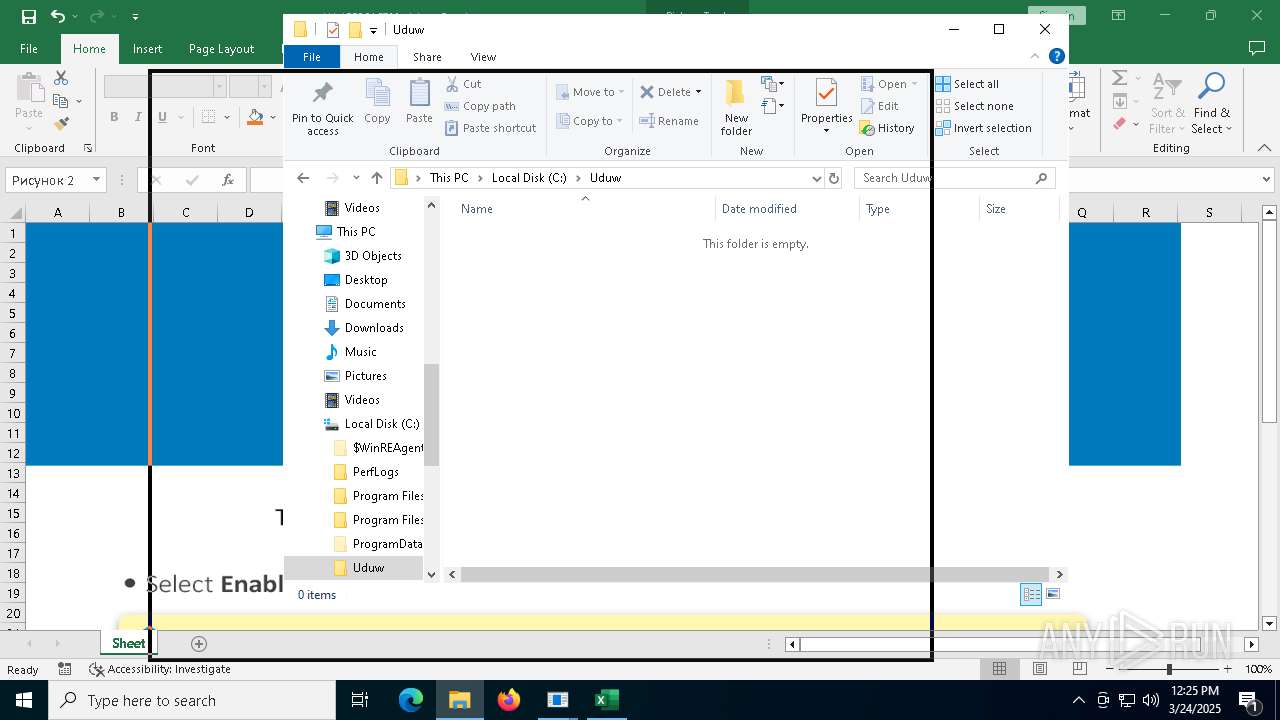Open the Copy to dropdown
The height and width of the screenshot is (720, 1280).
[x=590, y=121]
